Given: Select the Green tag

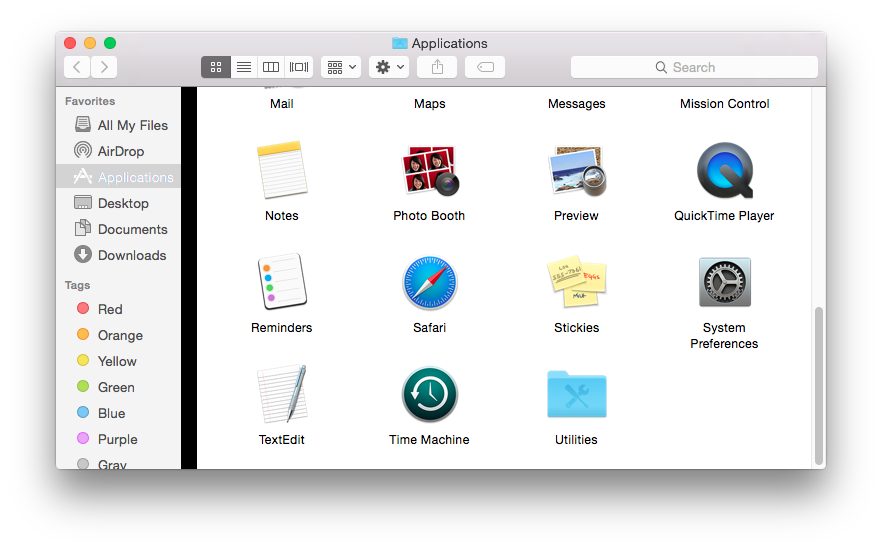Looking at the screenshot, I should (x=119, y=387).
